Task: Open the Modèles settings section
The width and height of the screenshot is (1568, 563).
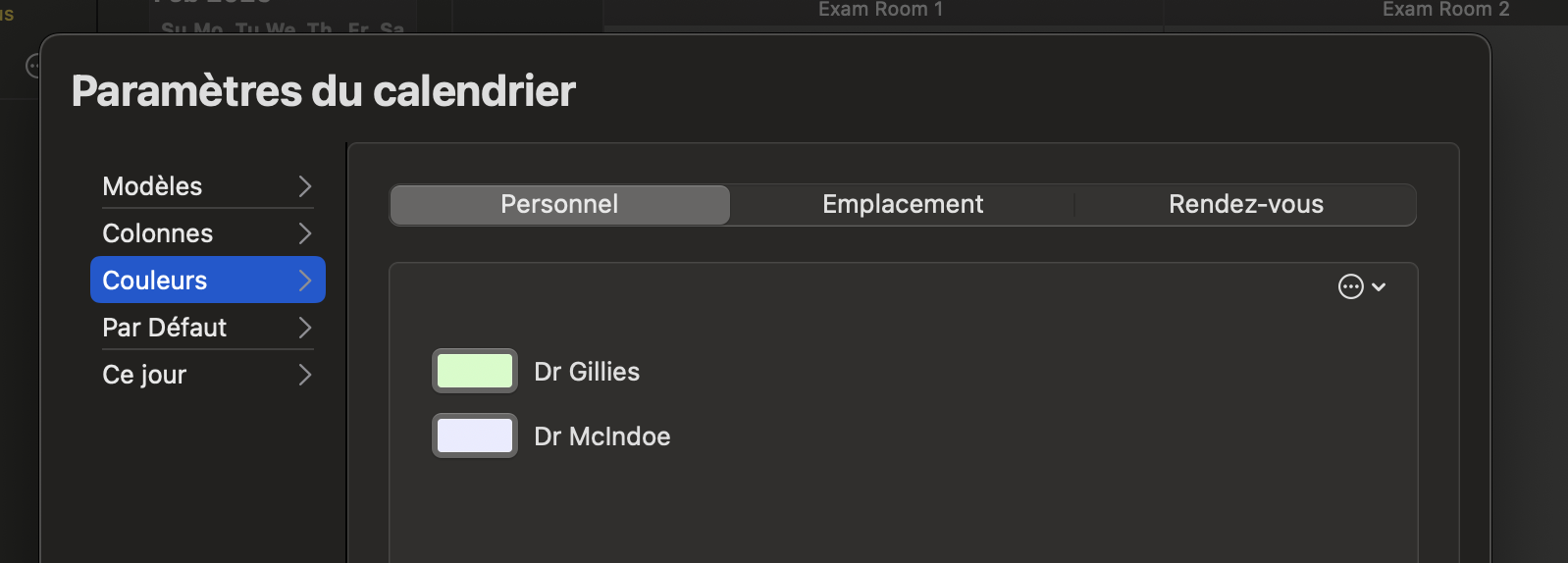Action: click(x=208, y=186)
